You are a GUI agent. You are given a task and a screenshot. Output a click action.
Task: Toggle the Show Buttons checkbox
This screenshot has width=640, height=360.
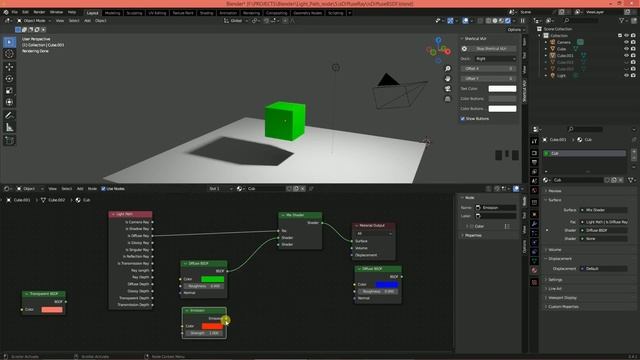pos(463,119)
